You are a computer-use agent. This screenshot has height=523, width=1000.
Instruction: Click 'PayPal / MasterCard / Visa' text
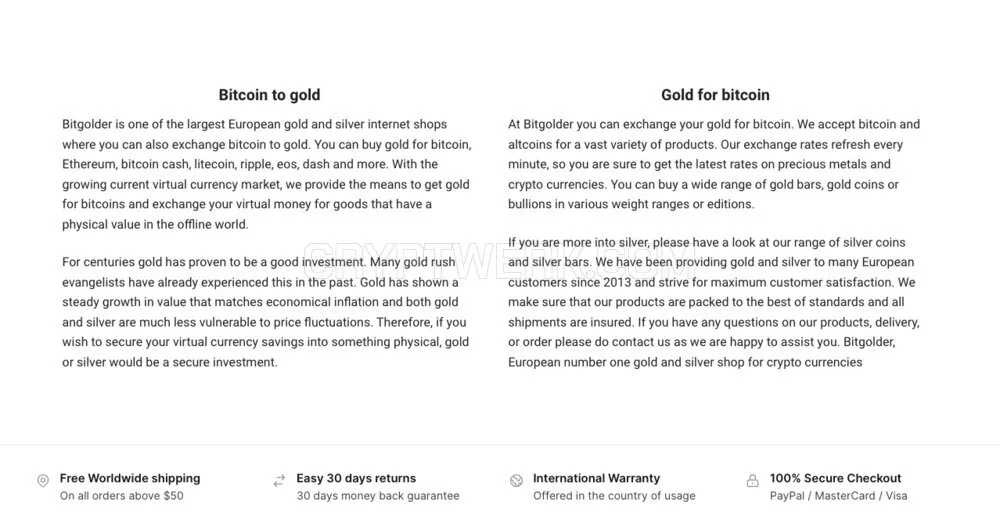pyautogui.click(x=838, y=496)
